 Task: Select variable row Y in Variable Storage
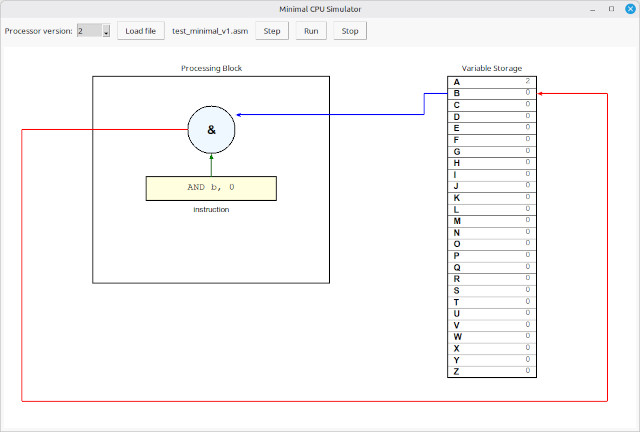[492, 360]
